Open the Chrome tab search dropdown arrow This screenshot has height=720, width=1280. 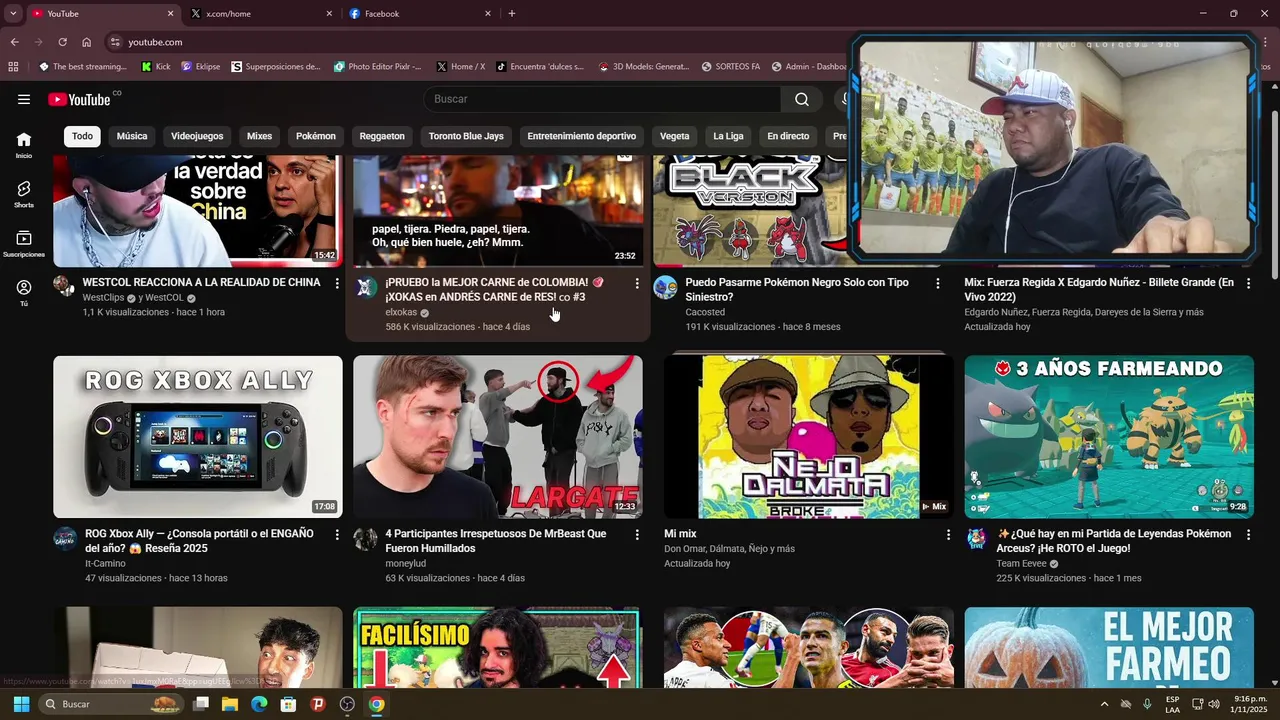13,13
